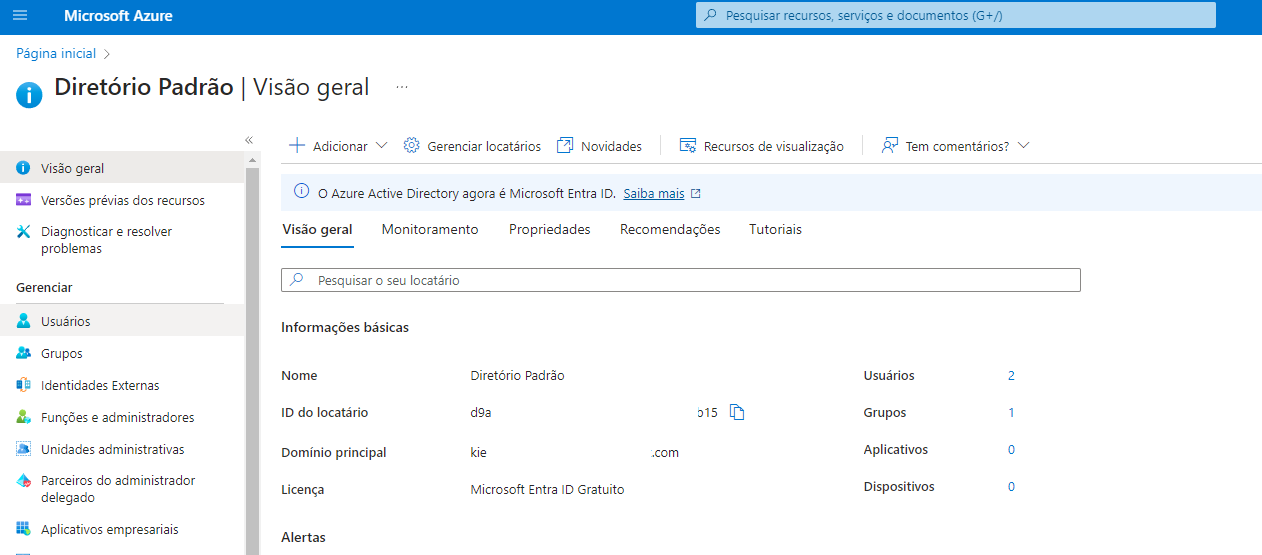Click the Recursos de visualização icon
This screenshot has height=555, width=1262.
[688, 146]
